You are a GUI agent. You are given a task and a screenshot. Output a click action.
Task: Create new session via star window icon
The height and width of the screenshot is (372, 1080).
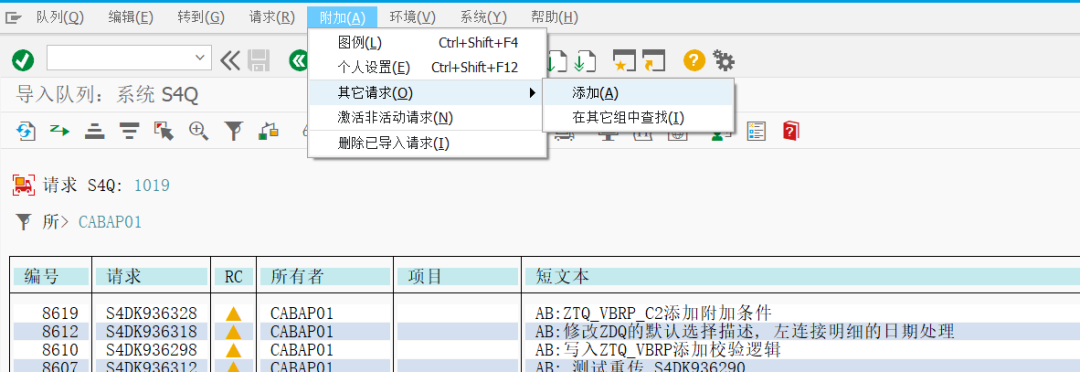[x=623, y=61]
